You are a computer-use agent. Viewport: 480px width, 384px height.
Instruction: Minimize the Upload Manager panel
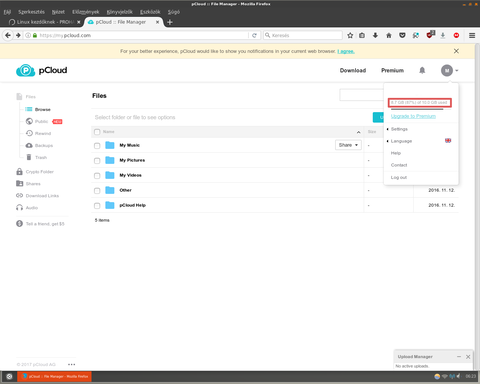(459, 357)
